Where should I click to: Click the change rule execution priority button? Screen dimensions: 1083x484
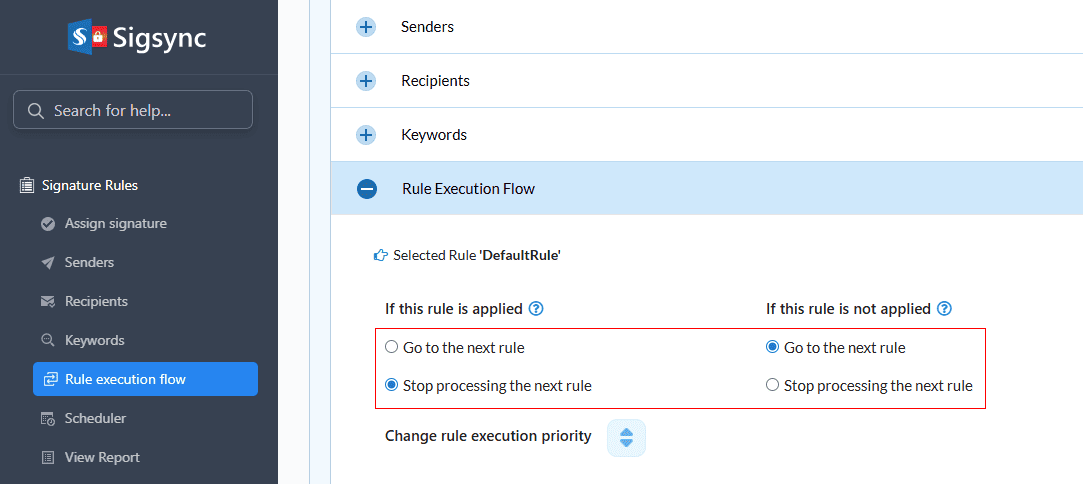pyautogui.click(x=626, y=437)
